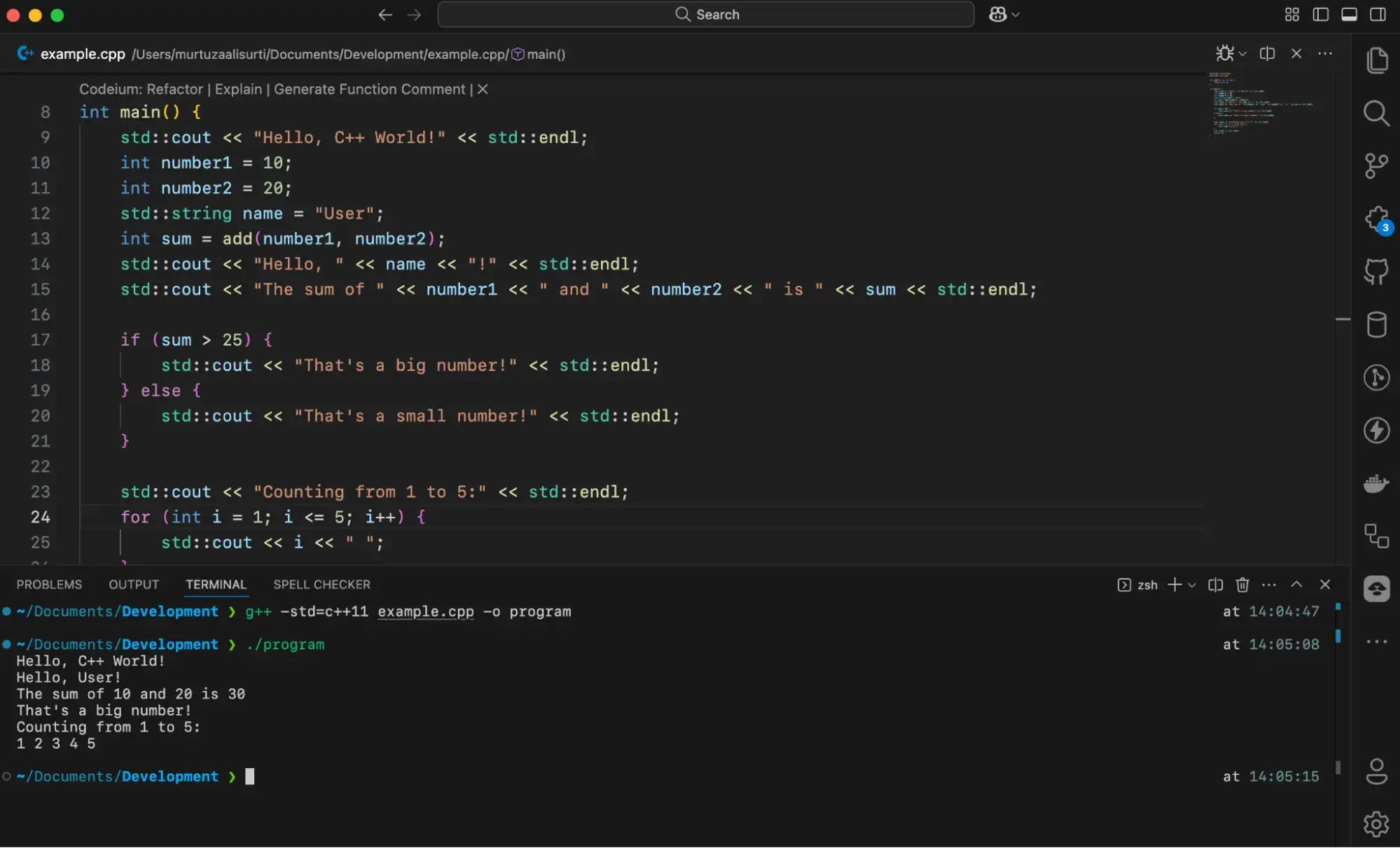
Task: Go forward with the right arrow
Action: click(415, 15)
